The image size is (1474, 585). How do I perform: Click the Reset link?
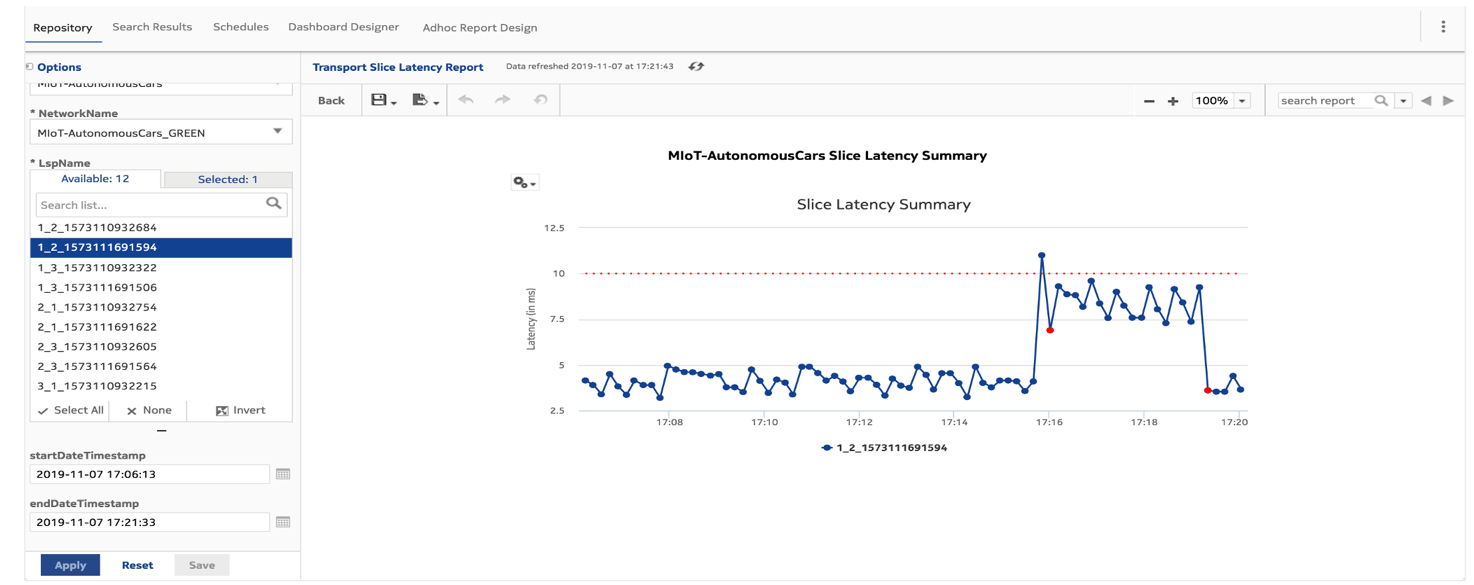click(137, 564)
